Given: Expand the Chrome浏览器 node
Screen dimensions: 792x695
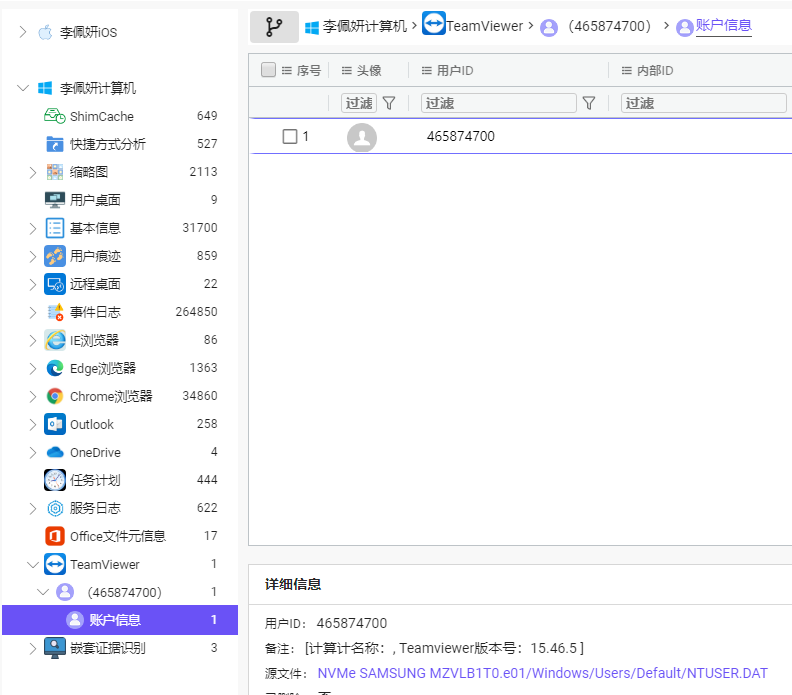Looking at the screenshot, I should click(x=33, y=396).
